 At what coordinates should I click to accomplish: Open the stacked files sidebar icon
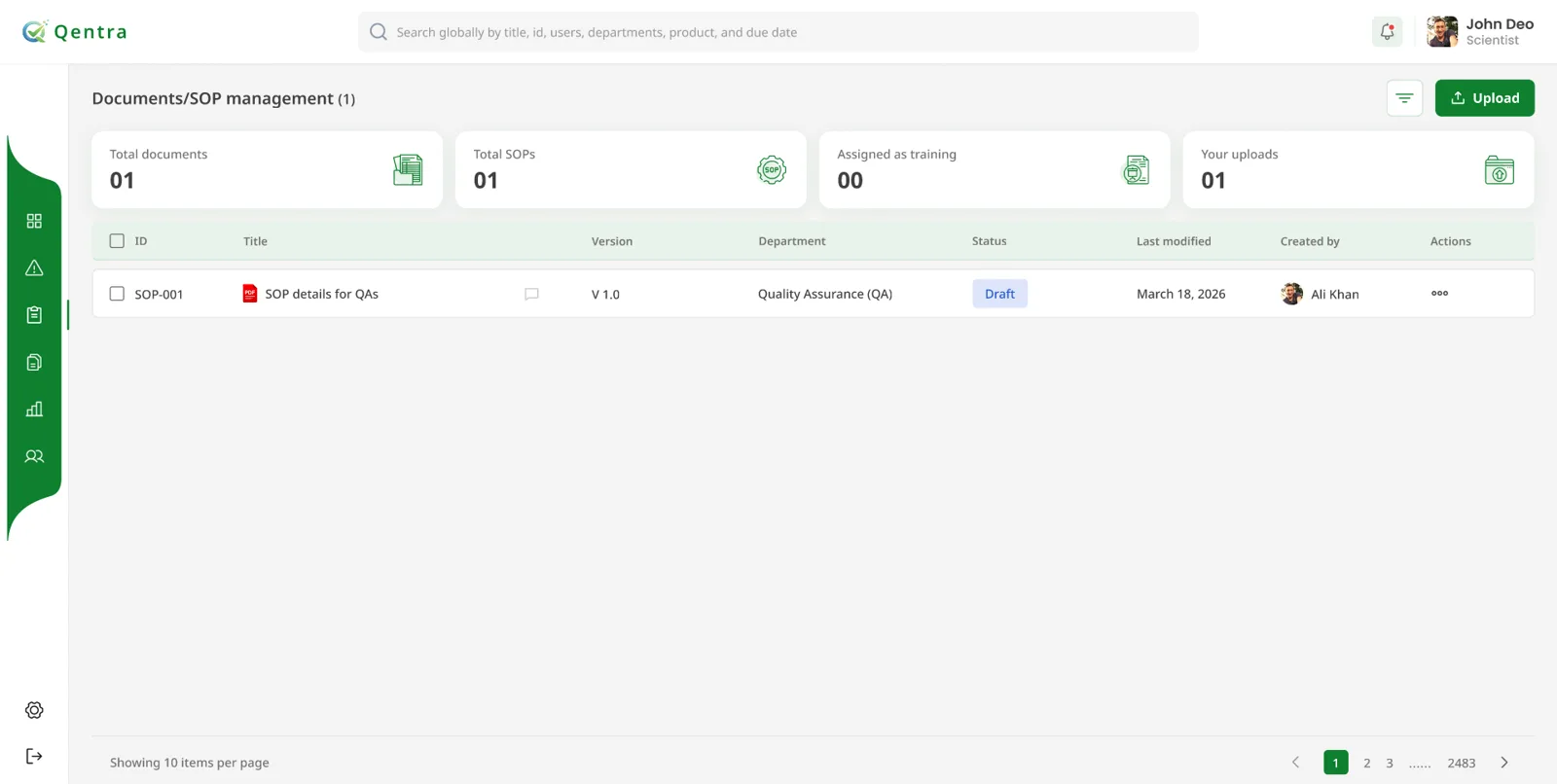point(34,362)
